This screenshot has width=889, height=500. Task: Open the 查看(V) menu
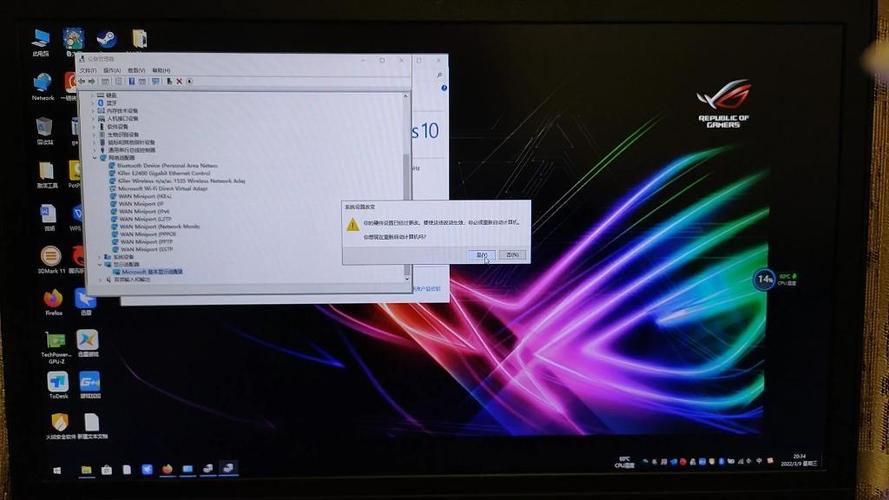click(x=136, y=70)
